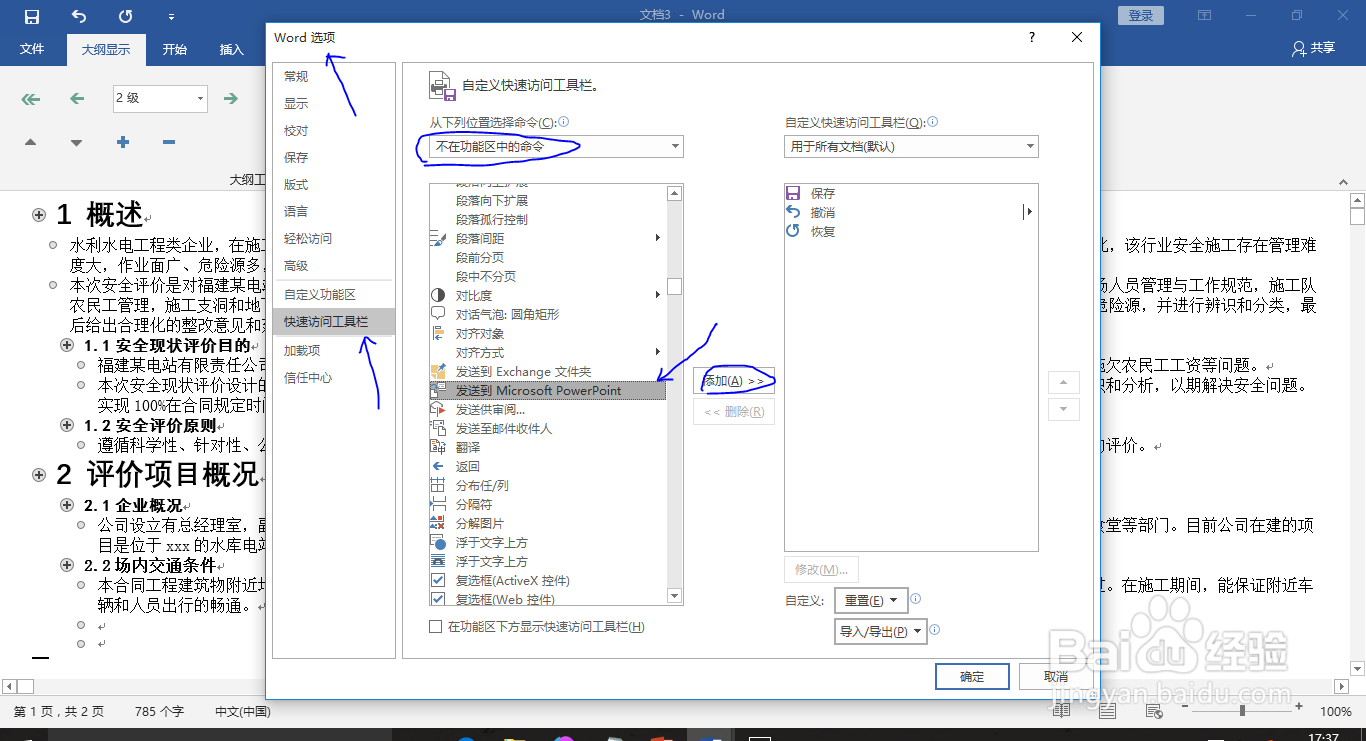The width and height of the screenshot is (1366, 741).
Task: Click the plus Expand icon in outline tools
Action: [x=122, y=143]
